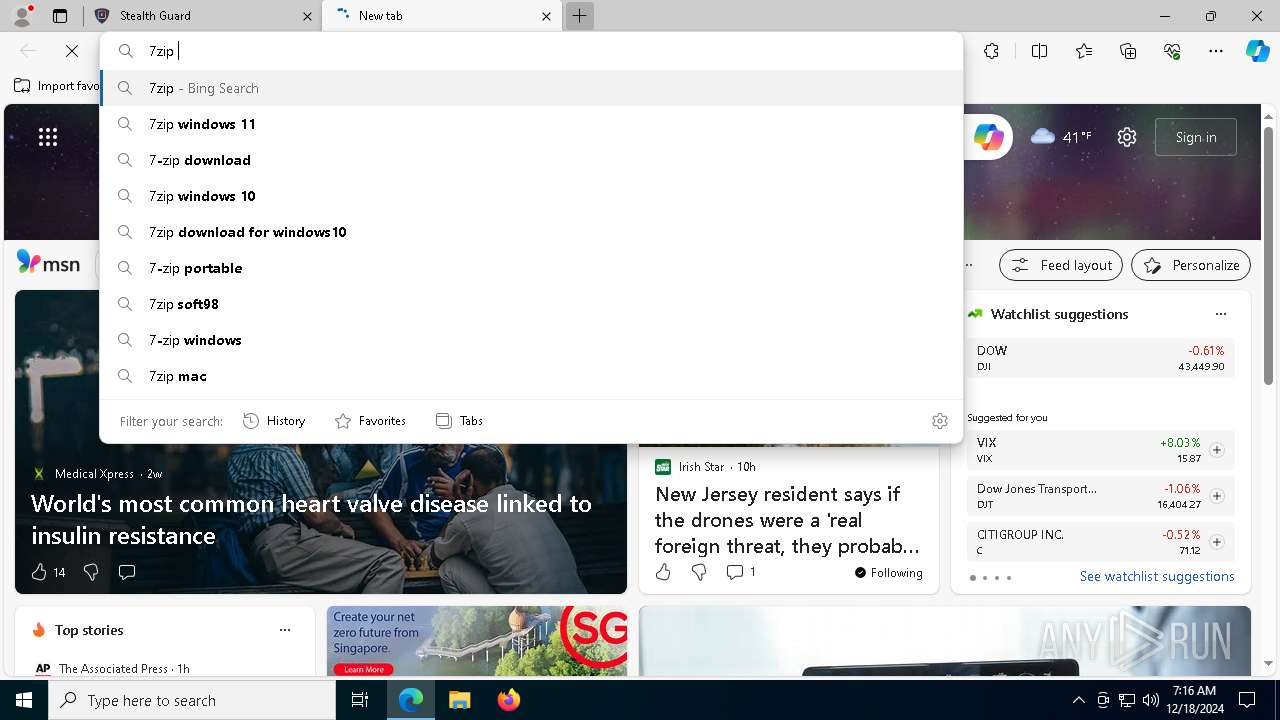This screenshot has width=1280, height=720.
Task: Choose '7zip windows 11' suggestion
Action: (531, 124)
